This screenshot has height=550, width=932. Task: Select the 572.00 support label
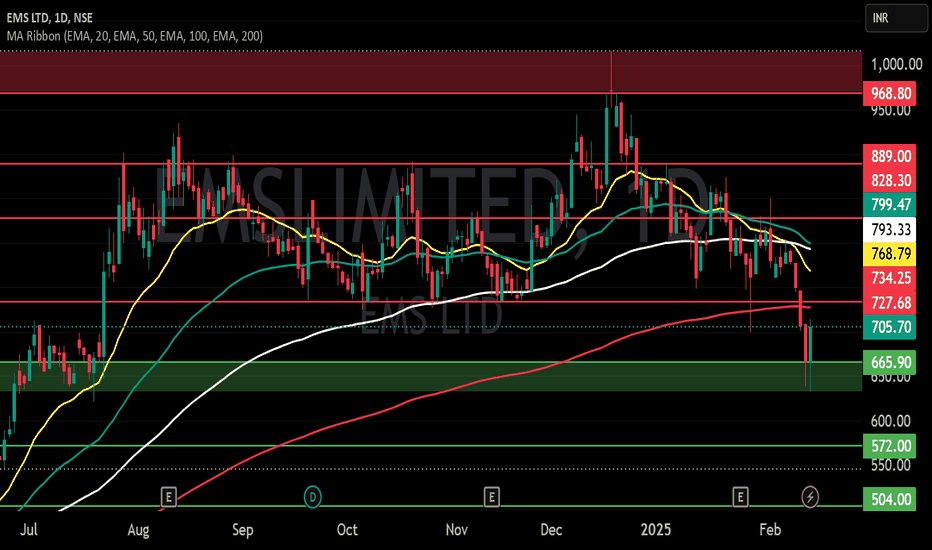pyautogui.click(x=890, y=446)
